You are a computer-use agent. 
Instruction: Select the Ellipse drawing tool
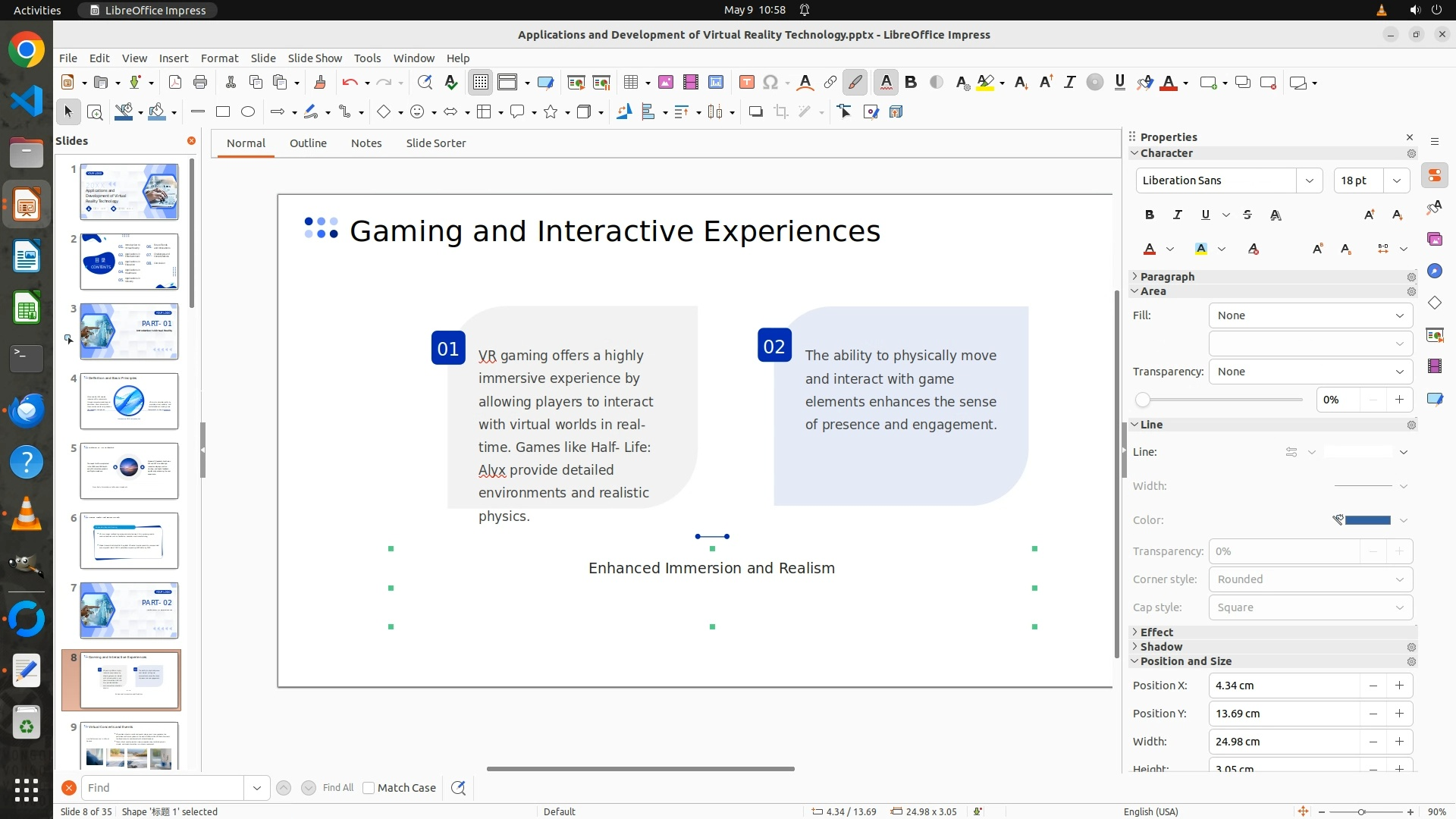(x=248, y=112)
